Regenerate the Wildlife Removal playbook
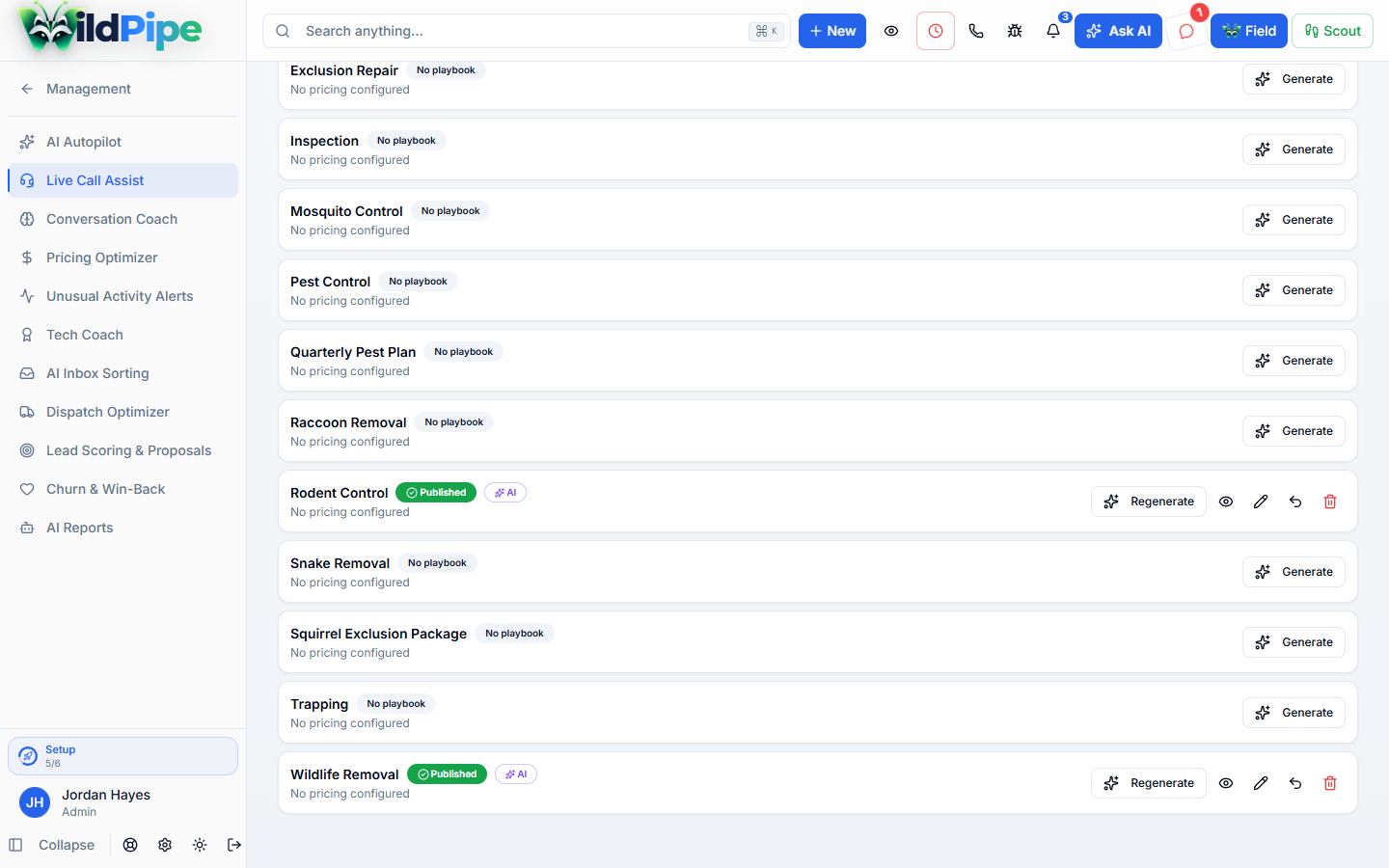This screenshot has height=868, width=1389. (x=1149, y=783)
